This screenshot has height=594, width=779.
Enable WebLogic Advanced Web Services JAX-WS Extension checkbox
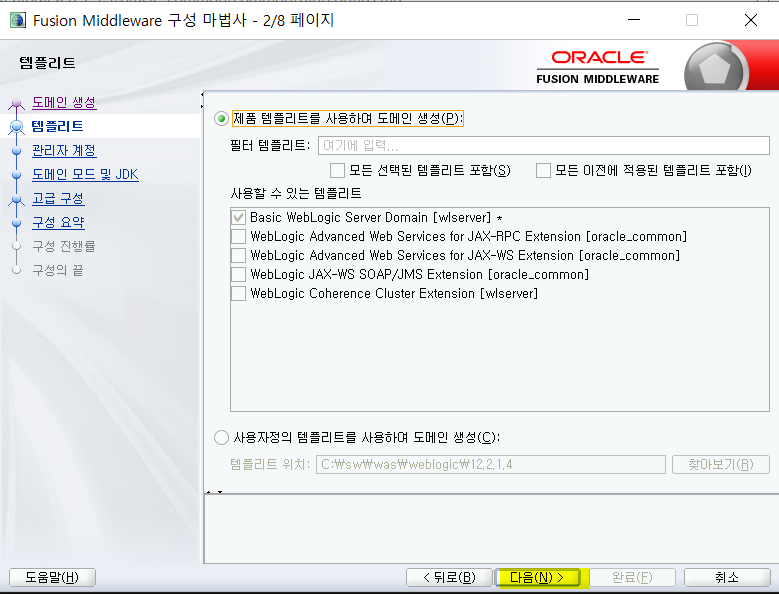[x=238, y=255]
